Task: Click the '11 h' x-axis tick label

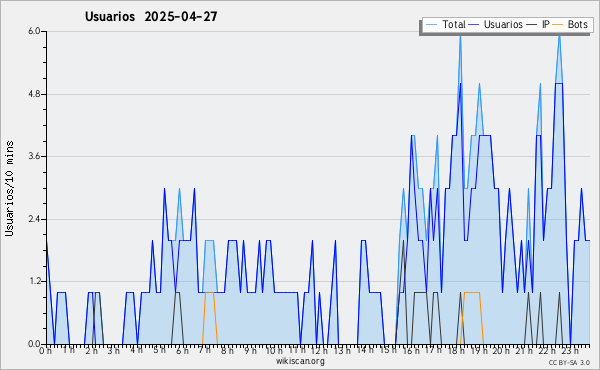Action: pos(297,351)
